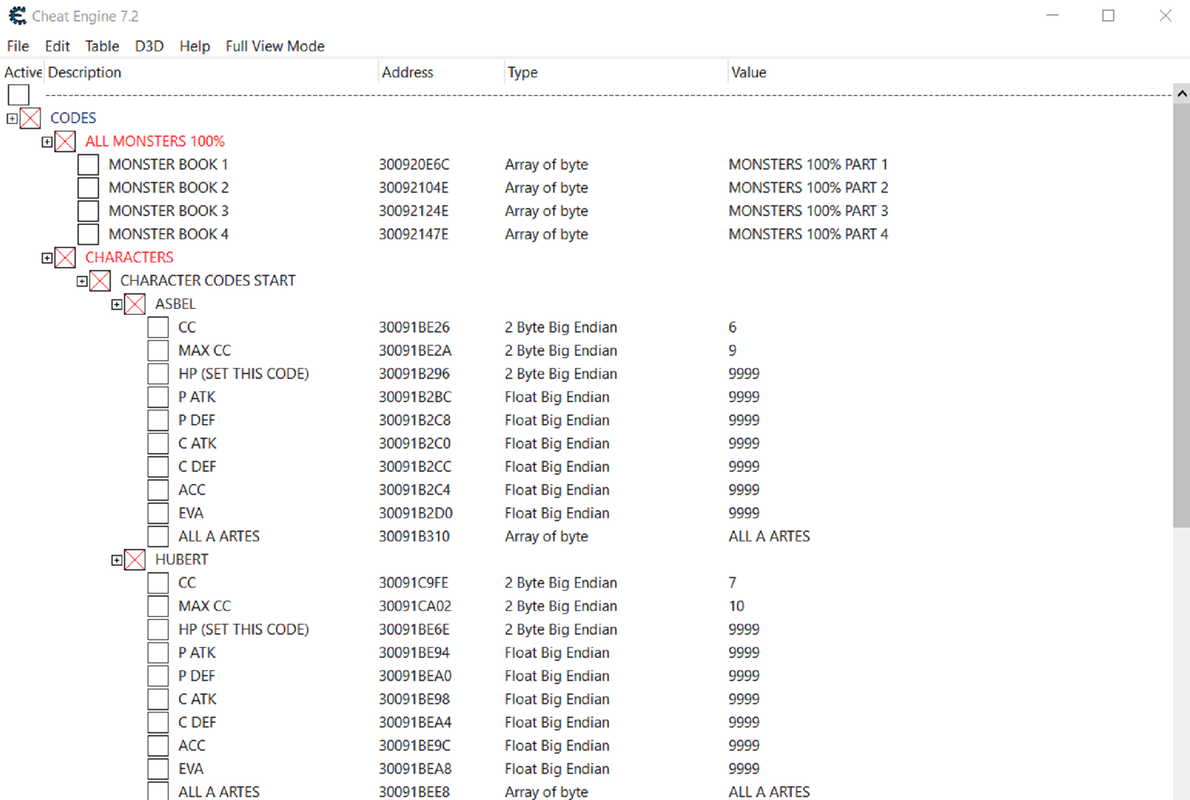Enable ASBEL's HP (SET THIS CODE) checkbox
The width and height of the screenshot is (1190, 800).
[x=158, y=374]
